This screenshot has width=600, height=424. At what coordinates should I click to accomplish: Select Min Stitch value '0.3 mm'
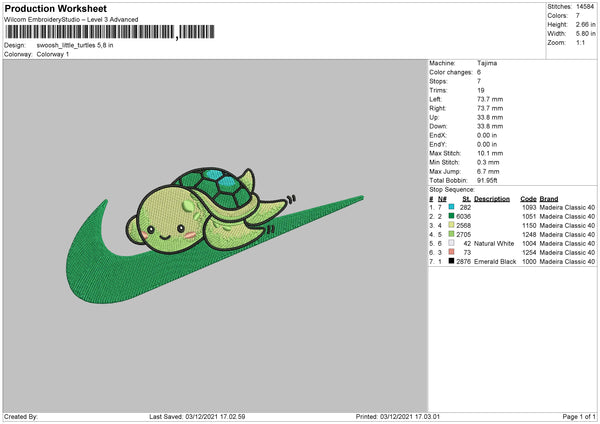[488, 162]
